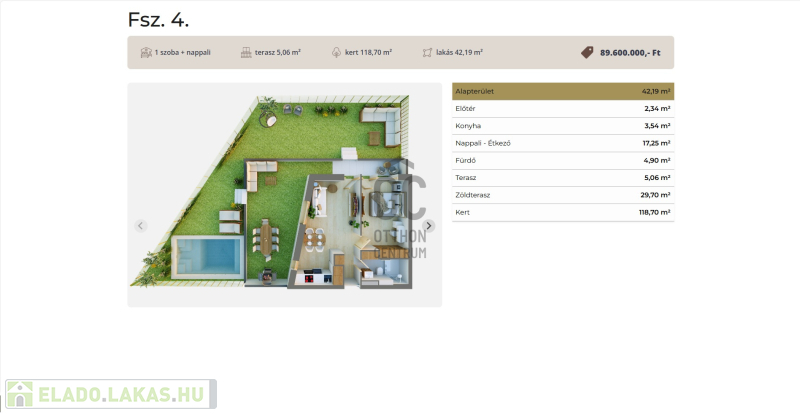Click the Konyha row in the table

[562, 126]
